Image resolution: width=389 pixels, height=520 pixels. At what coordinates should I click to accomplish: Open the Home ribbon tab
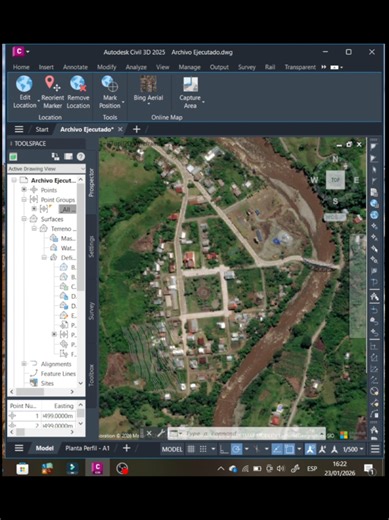point(21,67)
